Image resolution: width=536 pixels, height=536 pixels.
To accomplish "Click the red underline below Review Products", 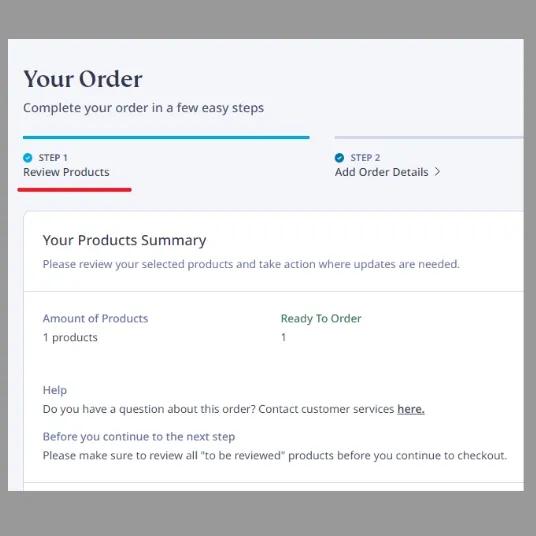I will coord(75,190).
